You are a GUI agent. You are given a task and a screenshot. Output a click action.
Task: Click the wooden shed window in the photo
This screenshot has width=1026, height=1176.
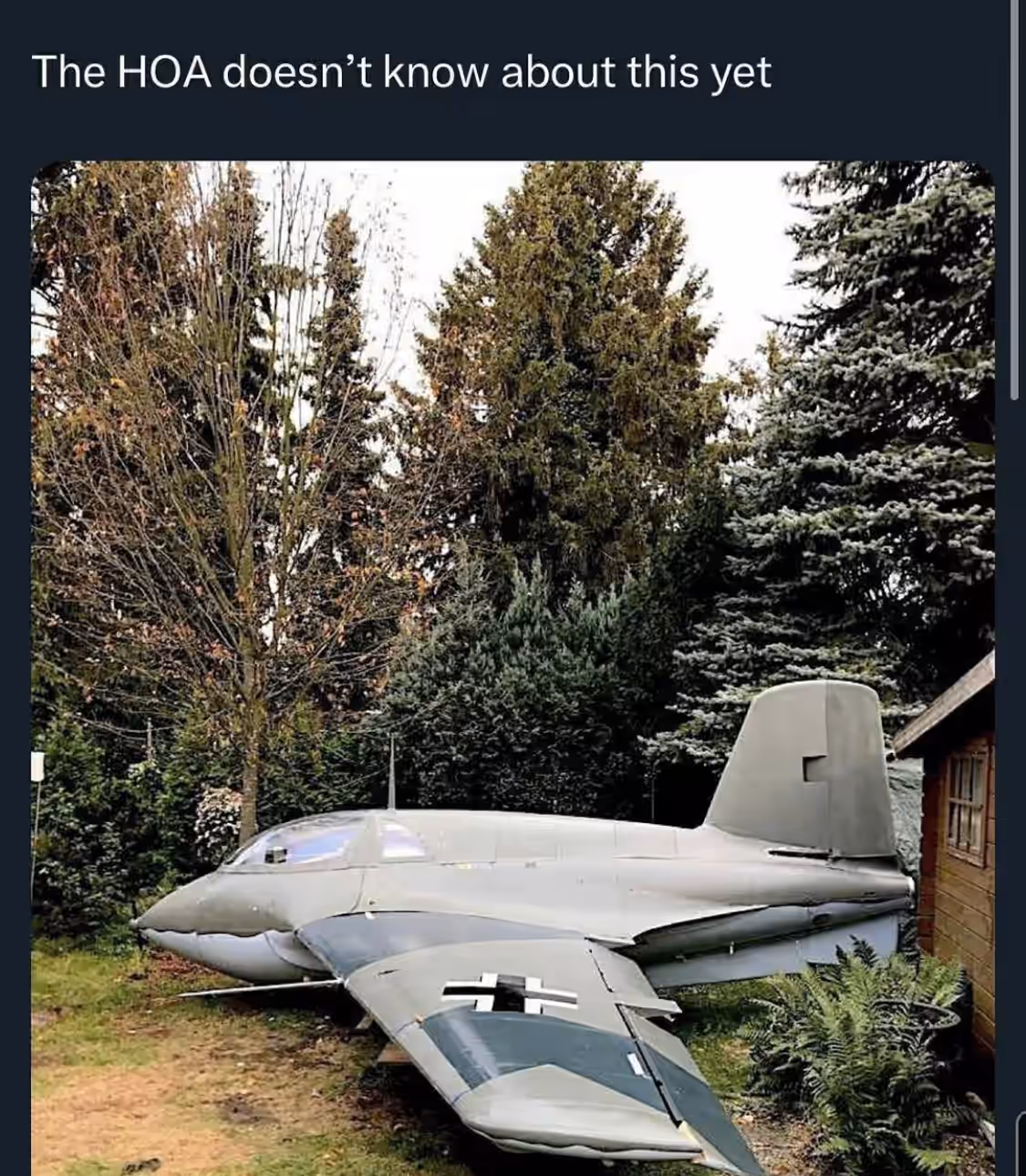[967, 804]
